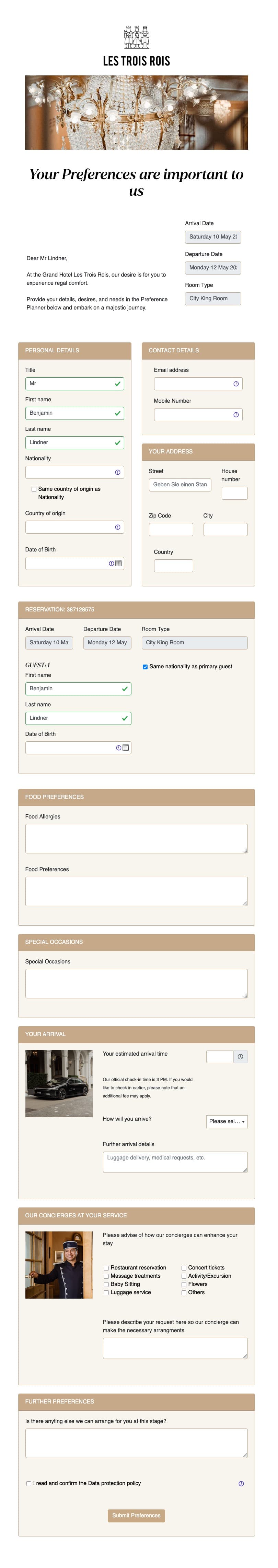Click the calendar icon for Guest 1 Date of Birth
Viewport: 278px width, 1568px height.
click(126, 747)
